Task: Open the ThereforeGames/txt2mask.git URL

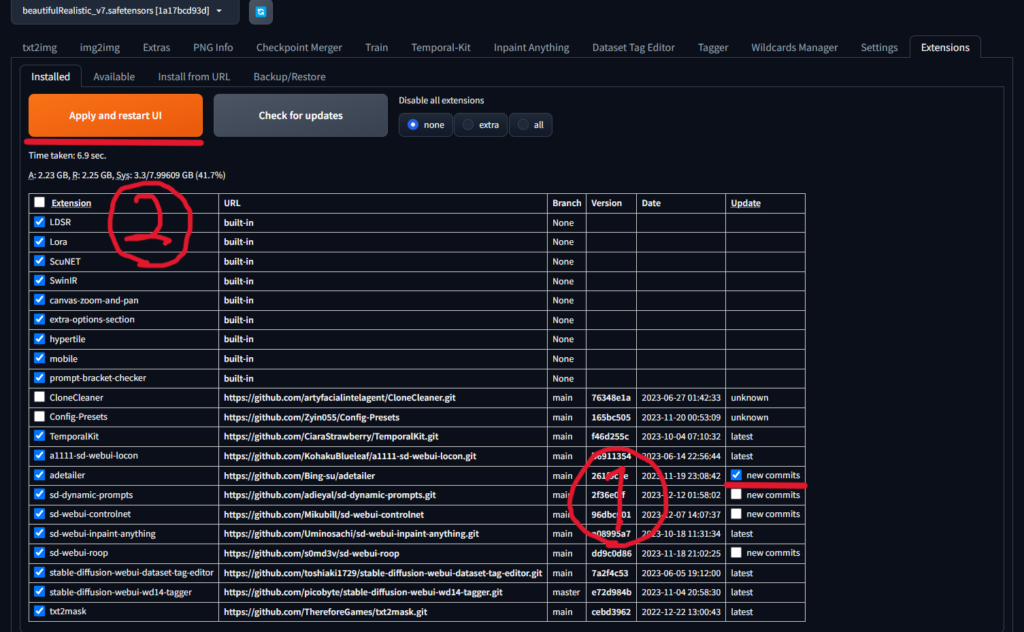Action: point(325,612)
